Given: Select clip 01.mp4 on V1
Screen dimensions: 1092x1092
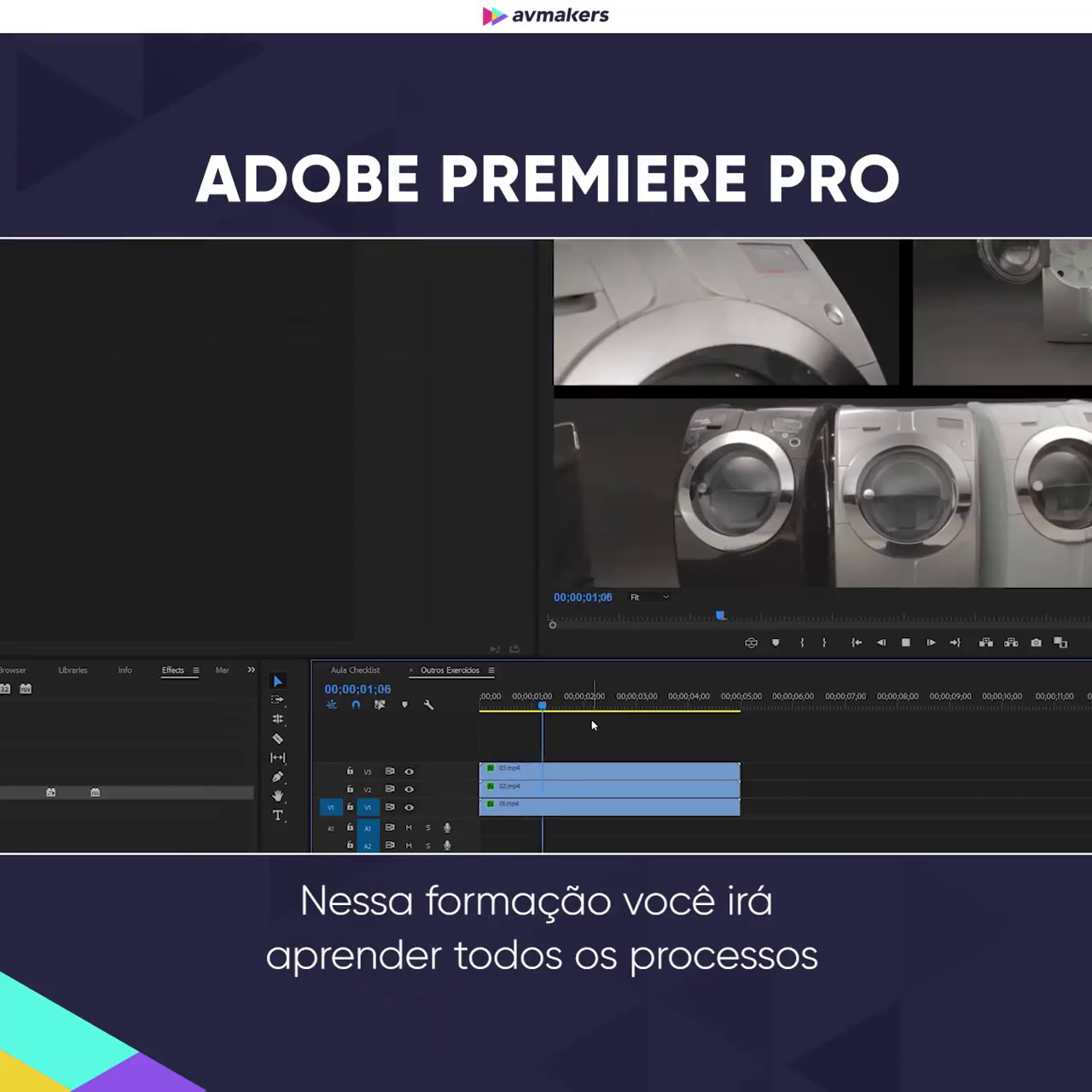Looking at the screenshot, I should click(609, 807).
